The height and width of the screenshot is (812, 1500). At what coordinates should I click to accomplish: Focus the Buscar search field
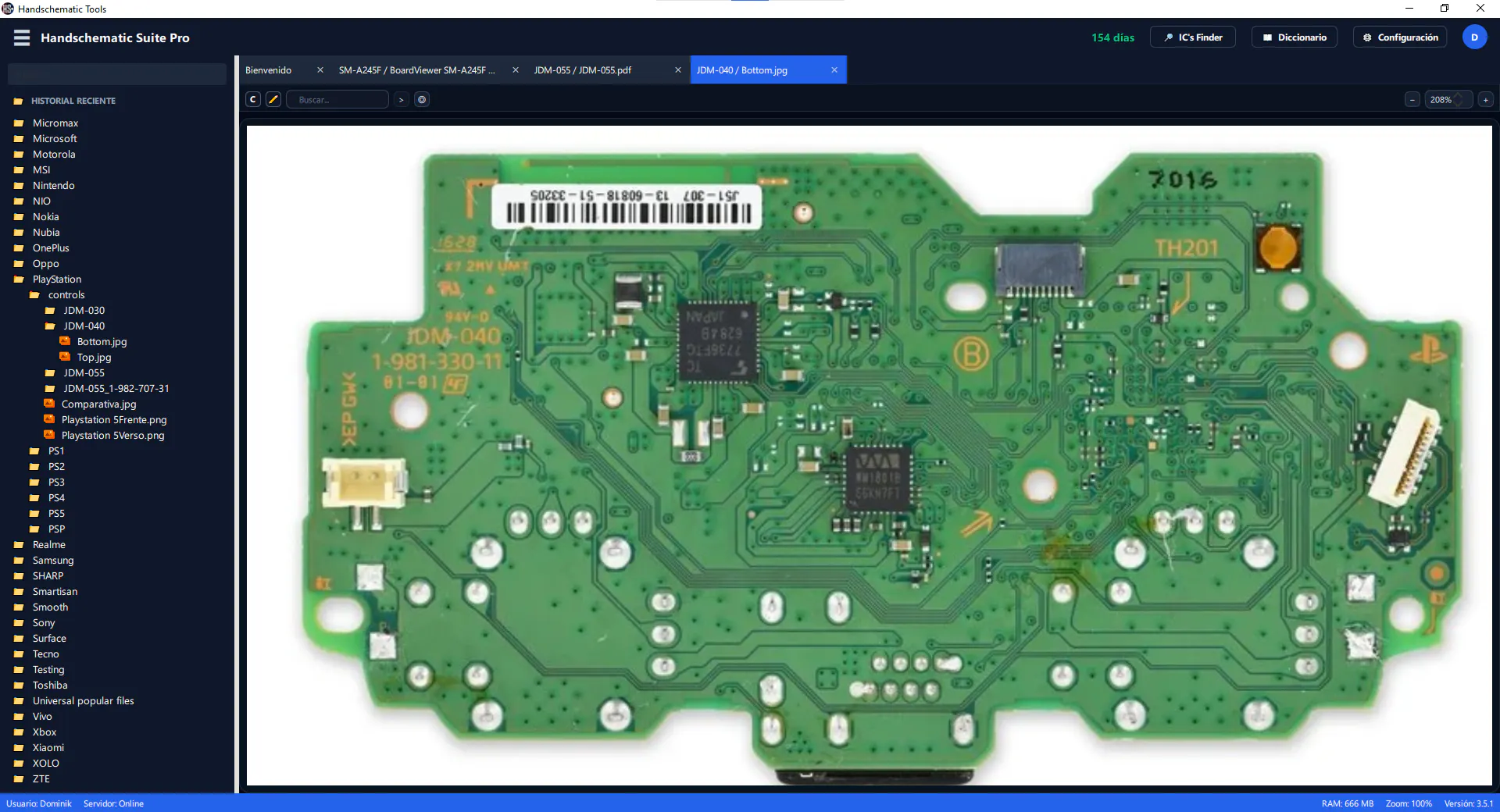point(337,99)
